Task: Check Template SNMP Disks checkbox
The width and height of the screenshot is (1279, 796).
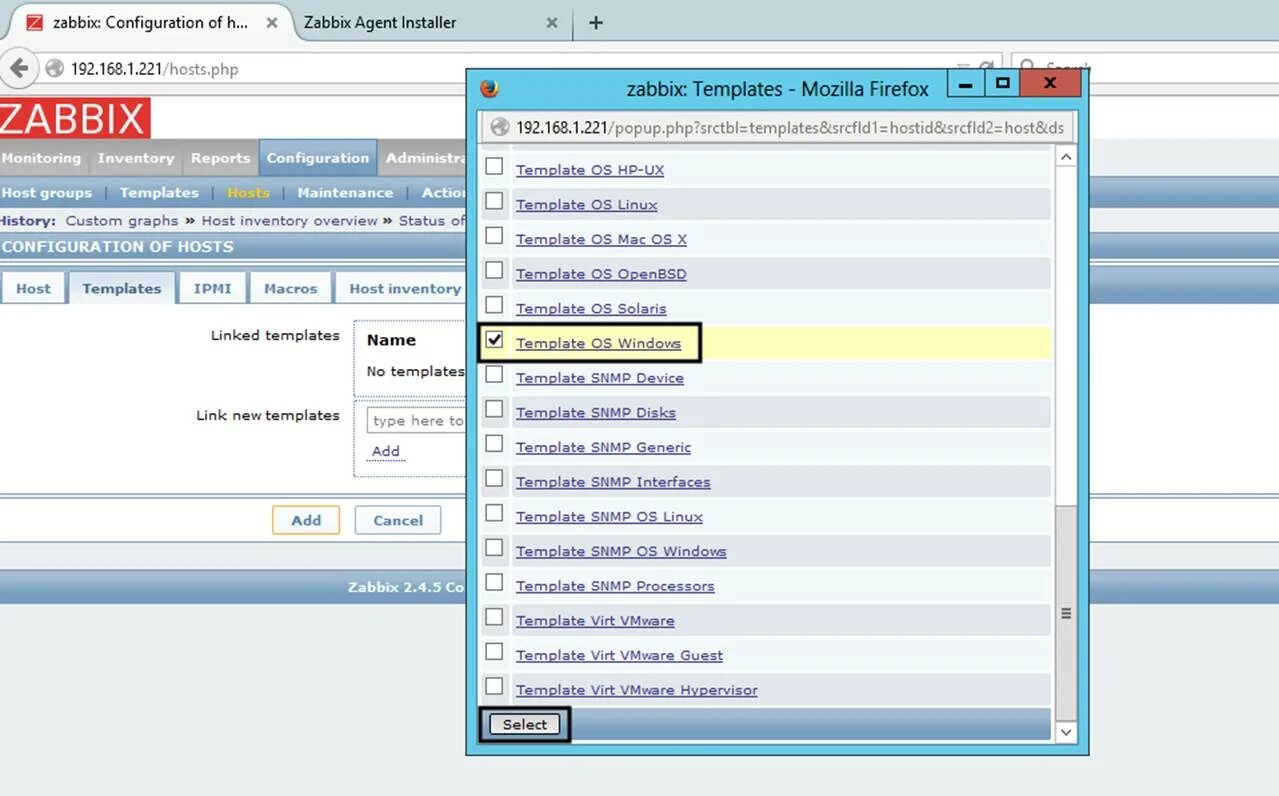Action: point(494,409)
